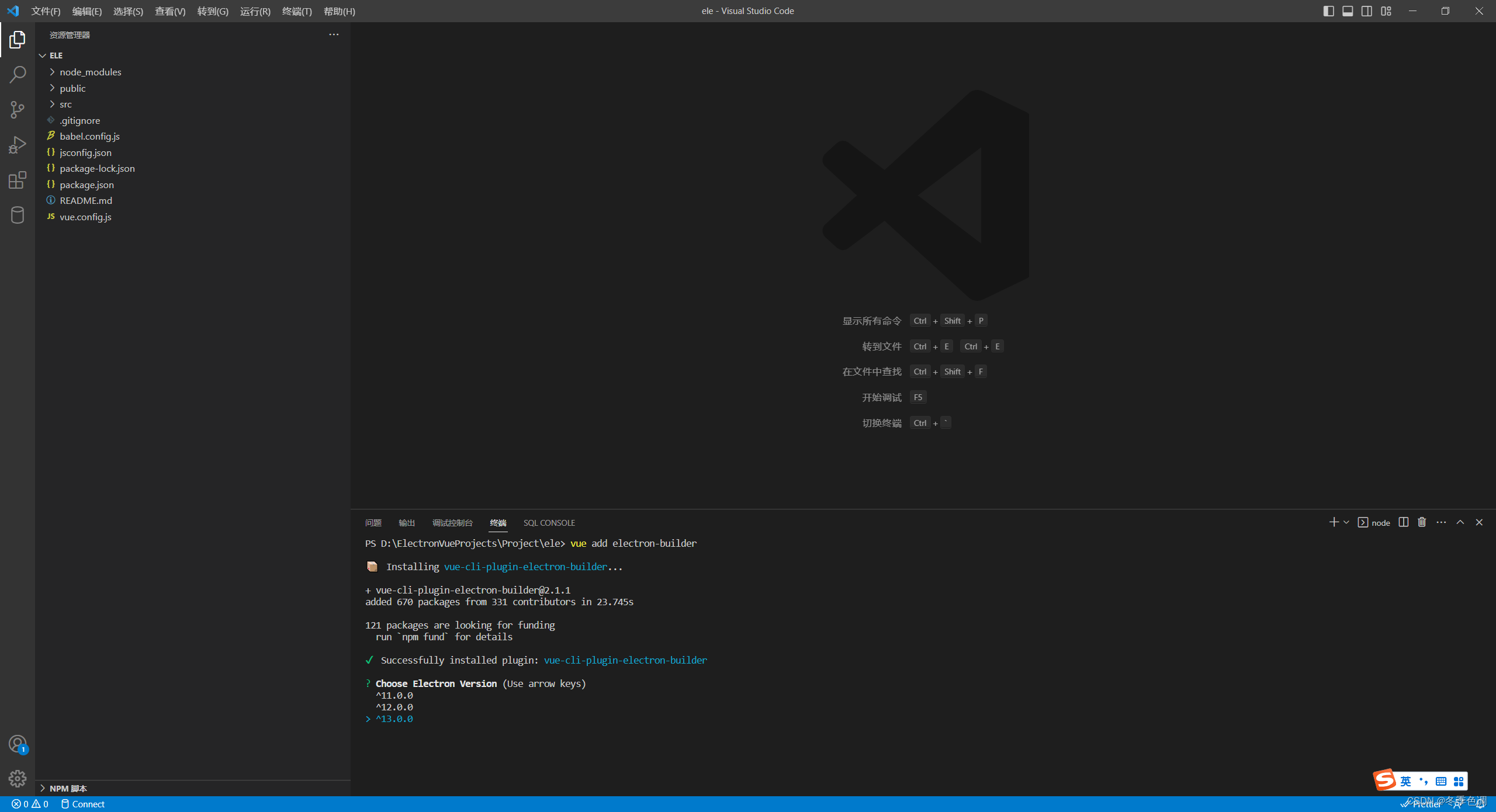Open the Extensions view
Viewport: 1496px width, 812px height.
(17, 180)
